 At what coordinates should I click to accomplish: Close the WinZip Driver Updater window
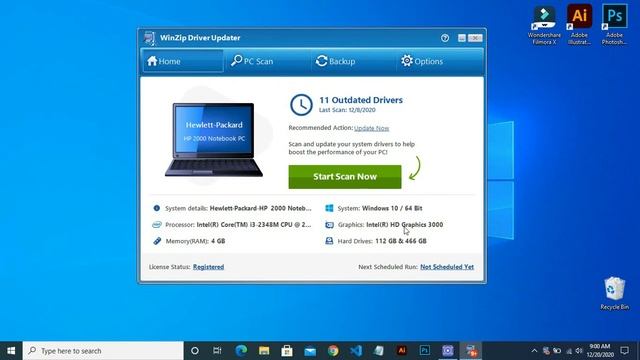pyautogui.click(x=475, y=38)
